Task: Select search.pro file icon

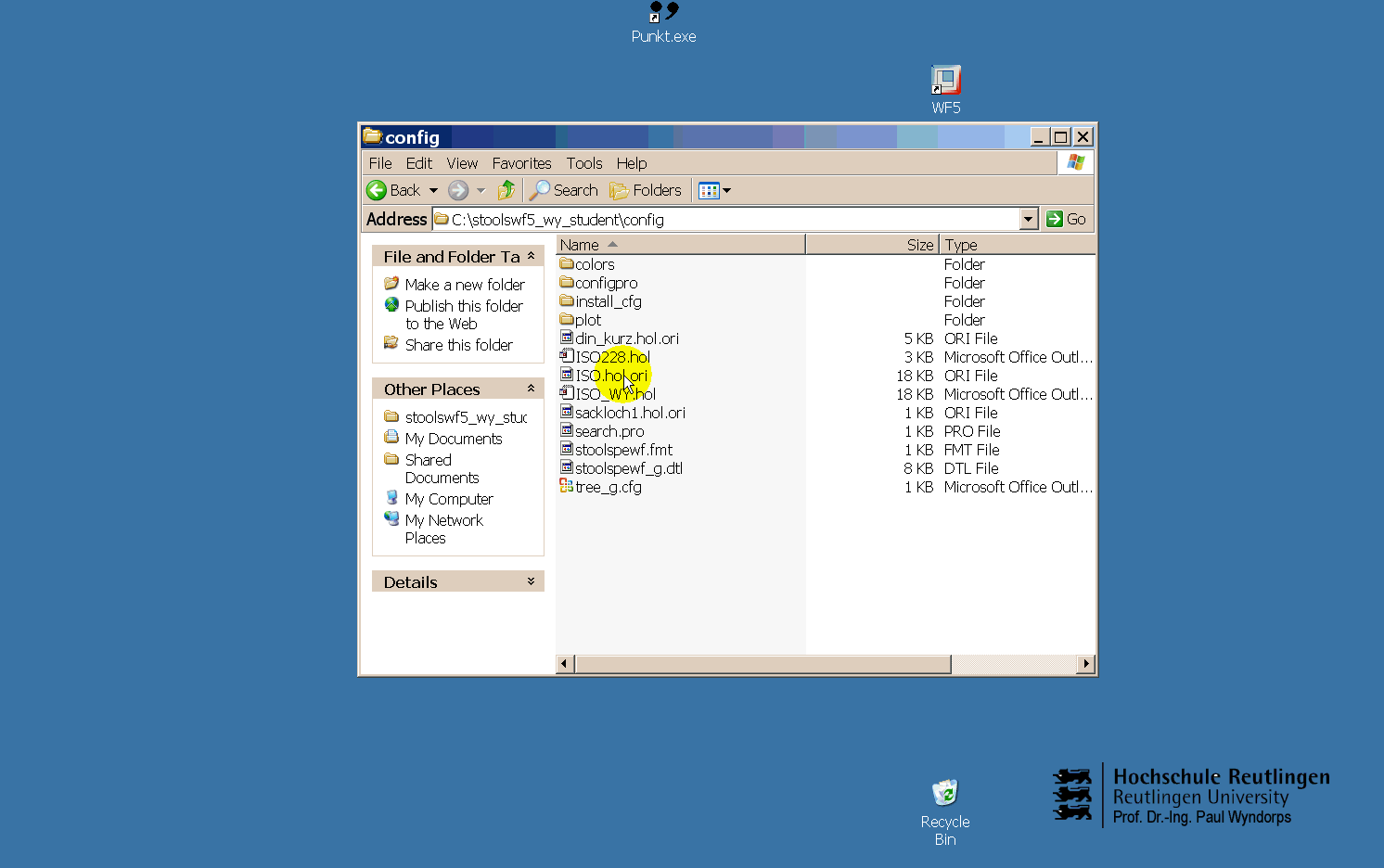Action: pyautogui.click(x=567, y=430)
